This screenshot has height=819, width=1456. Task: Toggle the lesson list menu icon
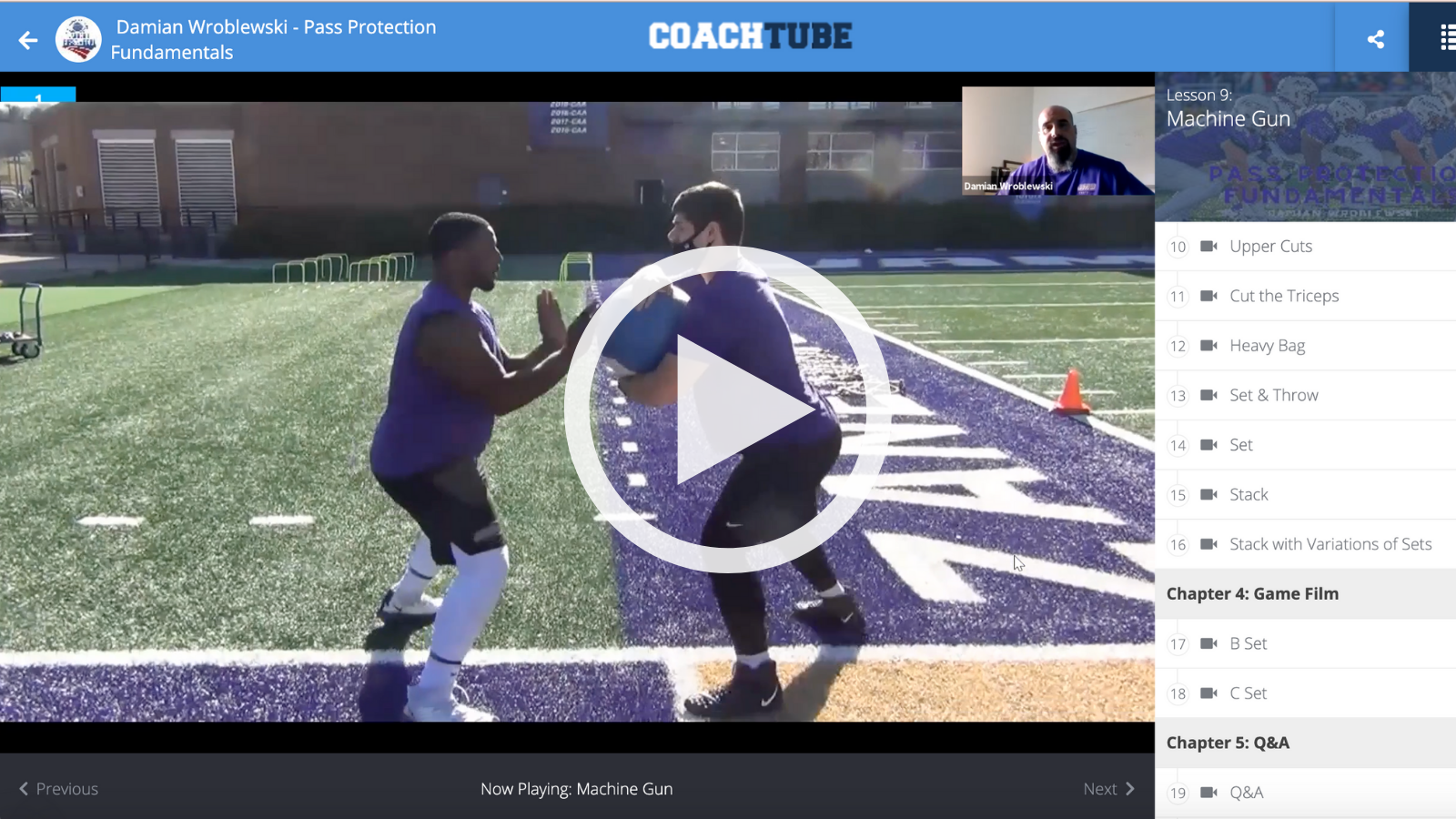(x=1447, y=37)
